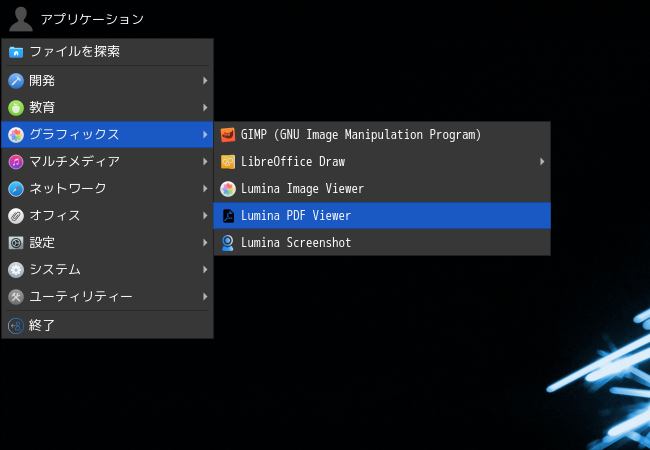This screenshot has height=450, width=650.
Task: Open LibreOffice Draw entry text
Action: tap(293, 162)
